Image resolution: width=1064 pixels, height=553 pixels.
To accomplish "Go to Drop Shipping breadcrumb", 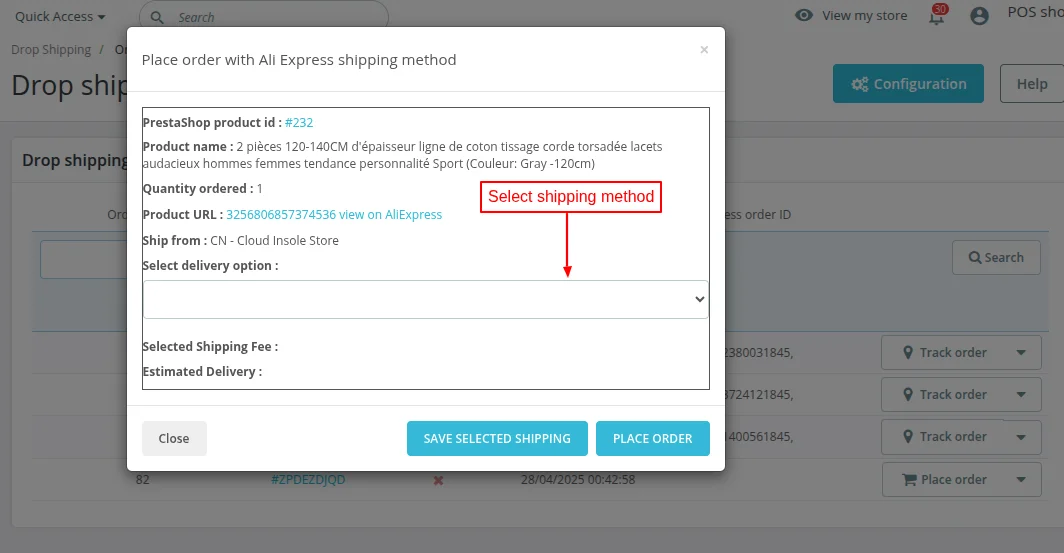I will click(x=51, y=50).
